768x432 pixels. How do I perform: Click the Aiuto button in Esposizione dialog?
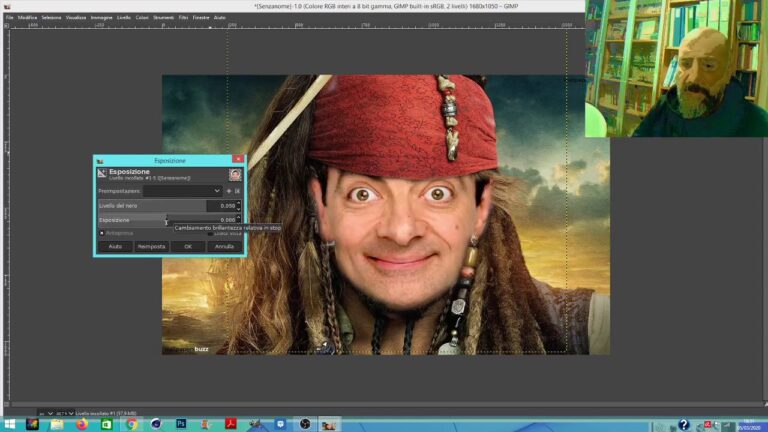click(x=115, y=247)
